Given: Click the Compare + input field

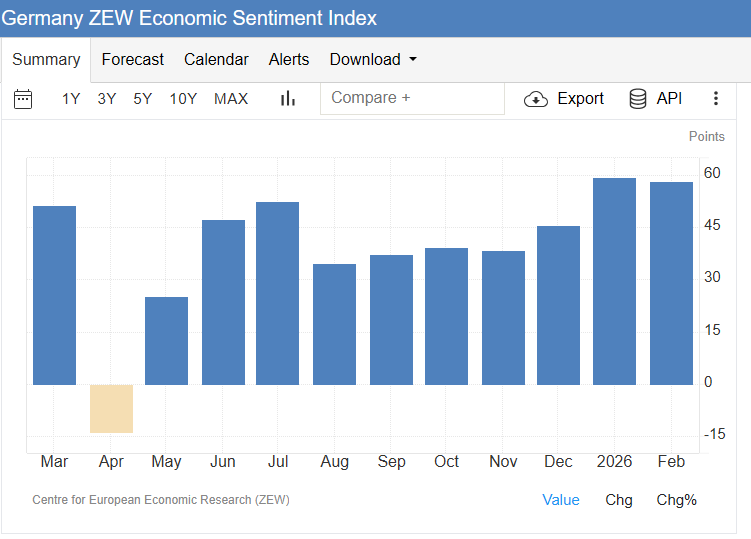Looking at the screenshot, I should (x=412, y=98).
